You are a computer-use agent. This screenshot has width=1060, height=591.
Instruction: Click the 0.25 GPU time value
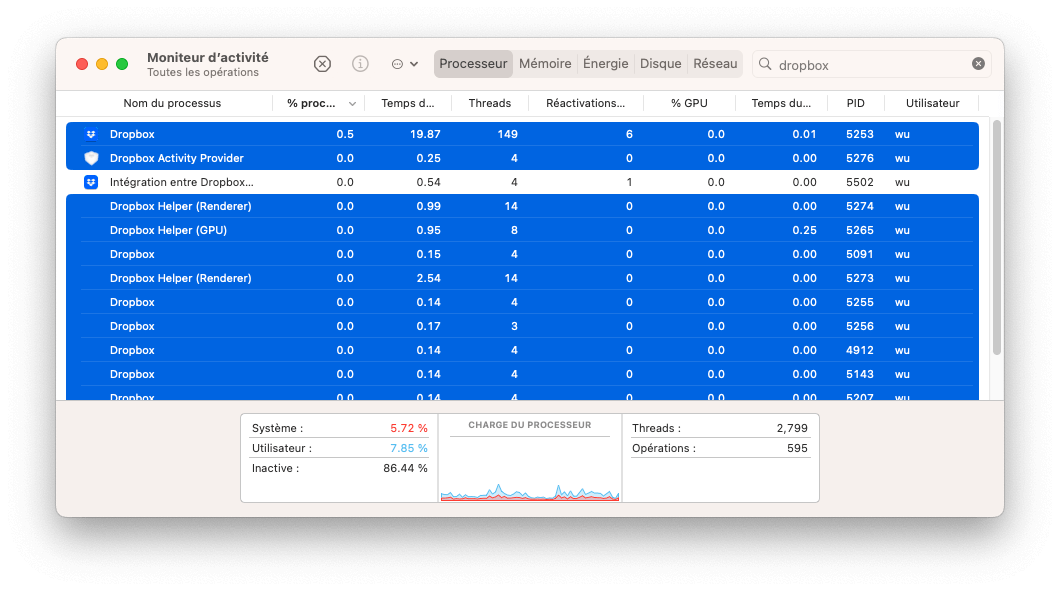click(x=804, y=230)
